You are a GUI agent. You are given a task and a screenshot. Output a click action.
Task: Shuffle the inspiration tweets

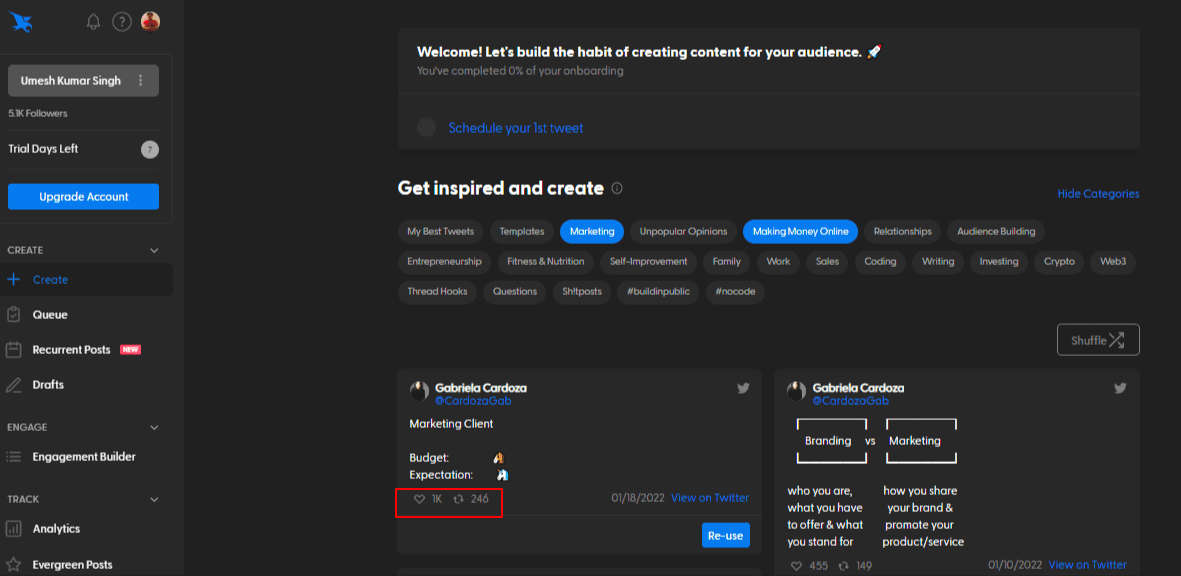[x=1097, y=340]
